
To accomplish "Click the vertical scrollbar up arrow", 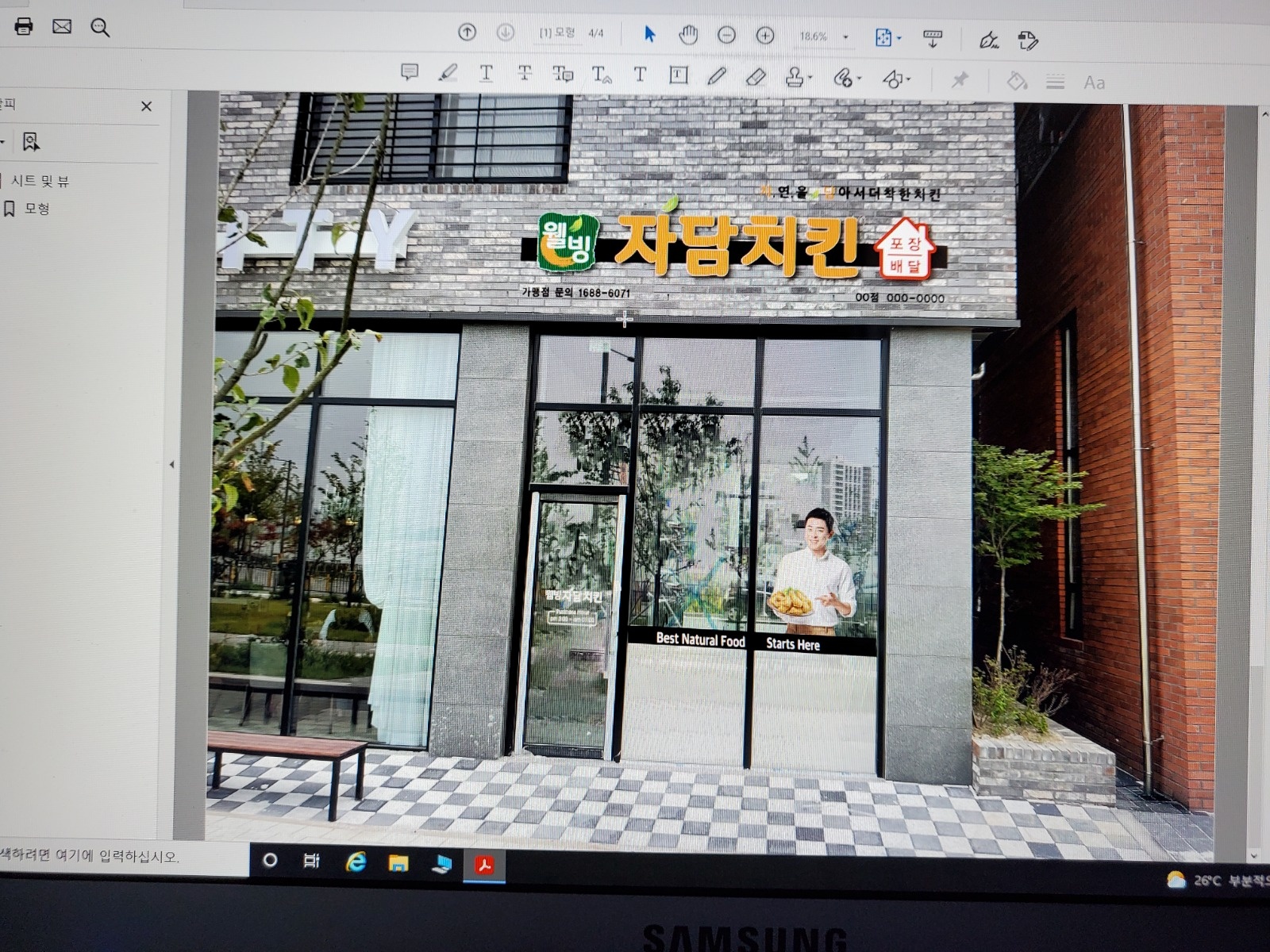I will 1264,115.
